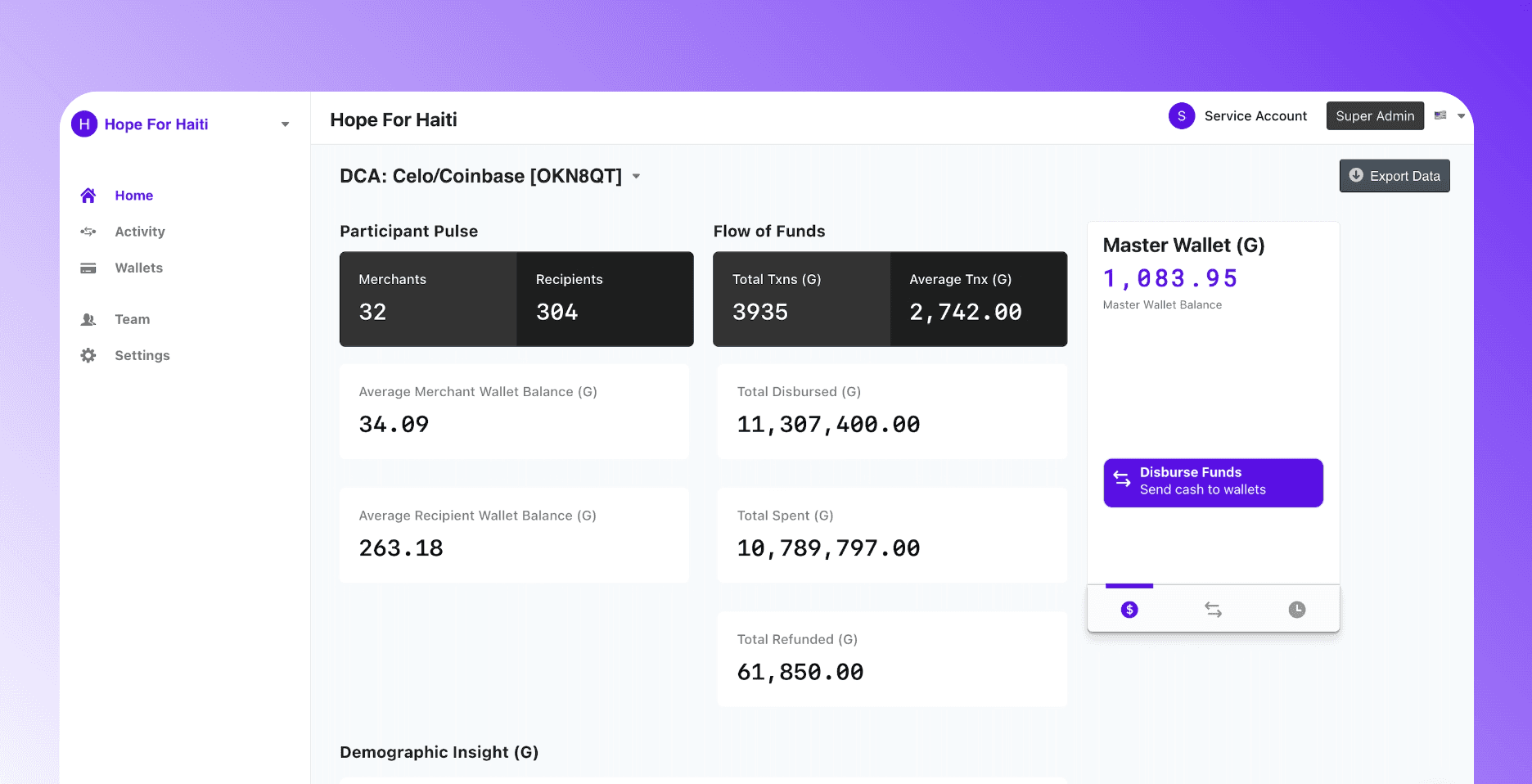The image size is (1532, 784).
Task: Click the Service Account avatar icon
Action: point(1182,116)
